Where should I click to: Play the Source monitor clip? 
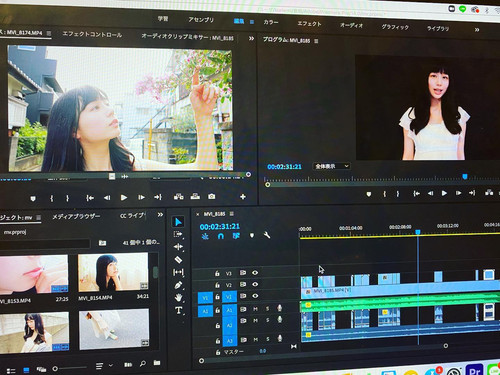point(124,198)
